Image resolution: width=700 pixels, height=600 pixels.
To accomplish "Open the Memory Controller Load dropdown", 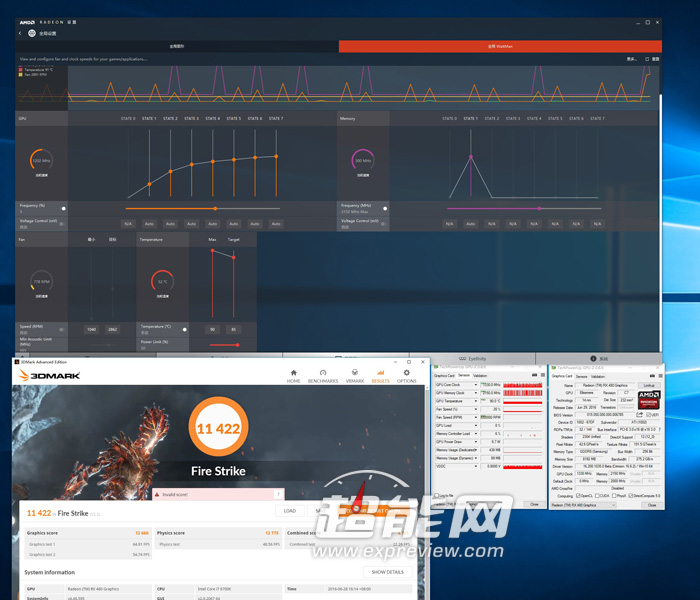I will 475,433.
